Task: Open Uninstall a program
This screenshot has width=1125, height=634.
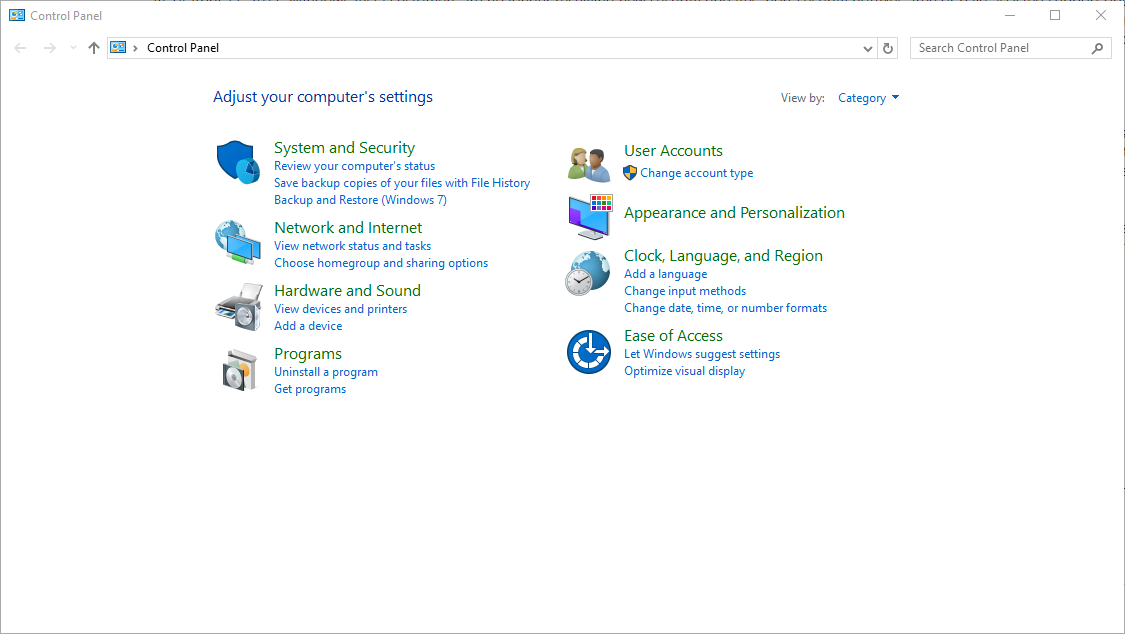Action: pyautogui.click(x=326, y=371)
